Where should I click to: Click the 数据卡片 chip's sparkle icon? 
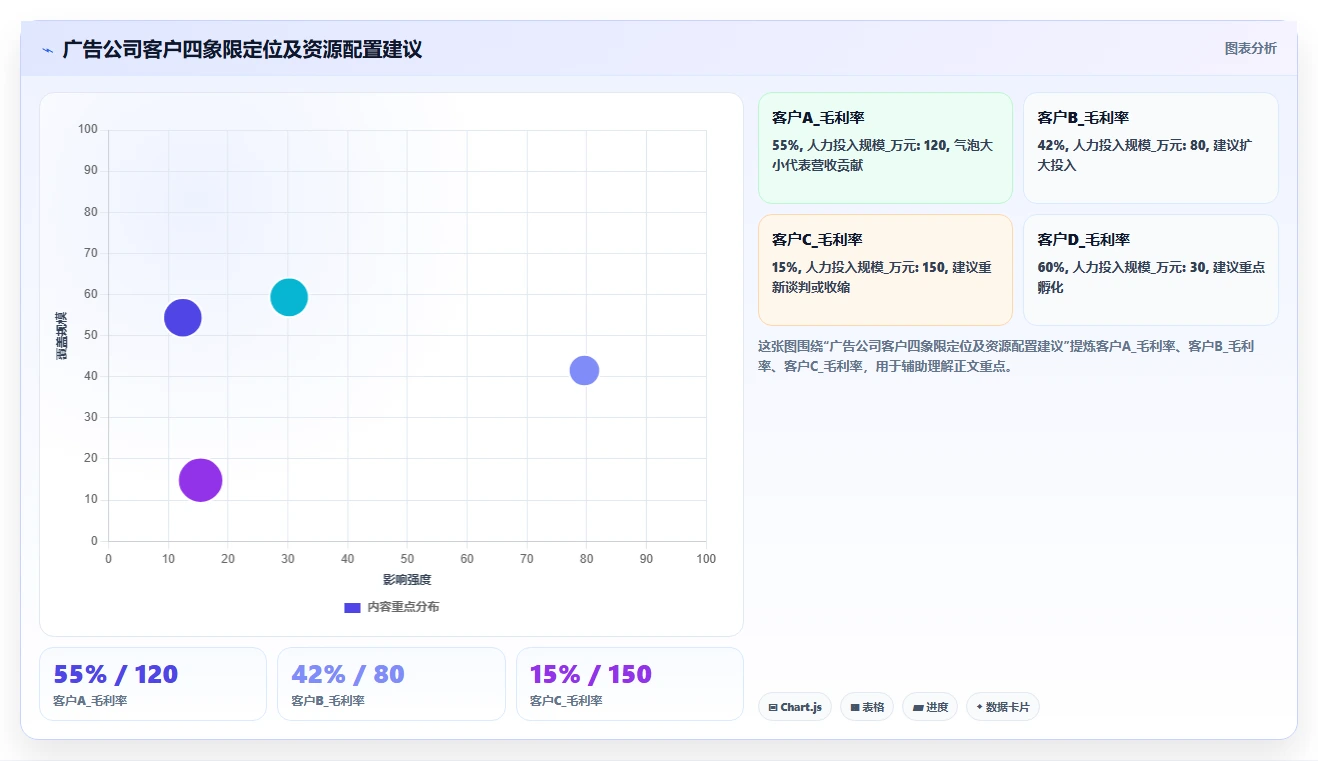pyautogui.click(x=979, y=707)
